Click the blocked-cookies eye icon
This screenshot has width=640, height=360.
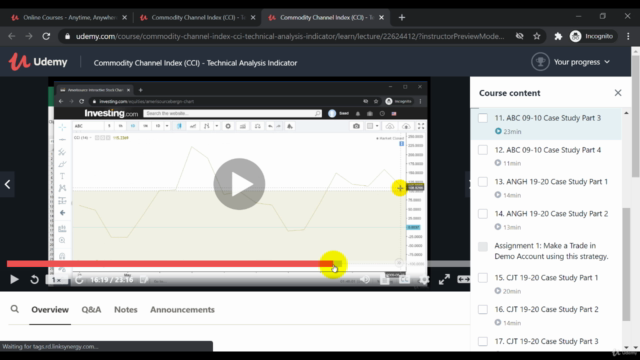tap(519, 36)
